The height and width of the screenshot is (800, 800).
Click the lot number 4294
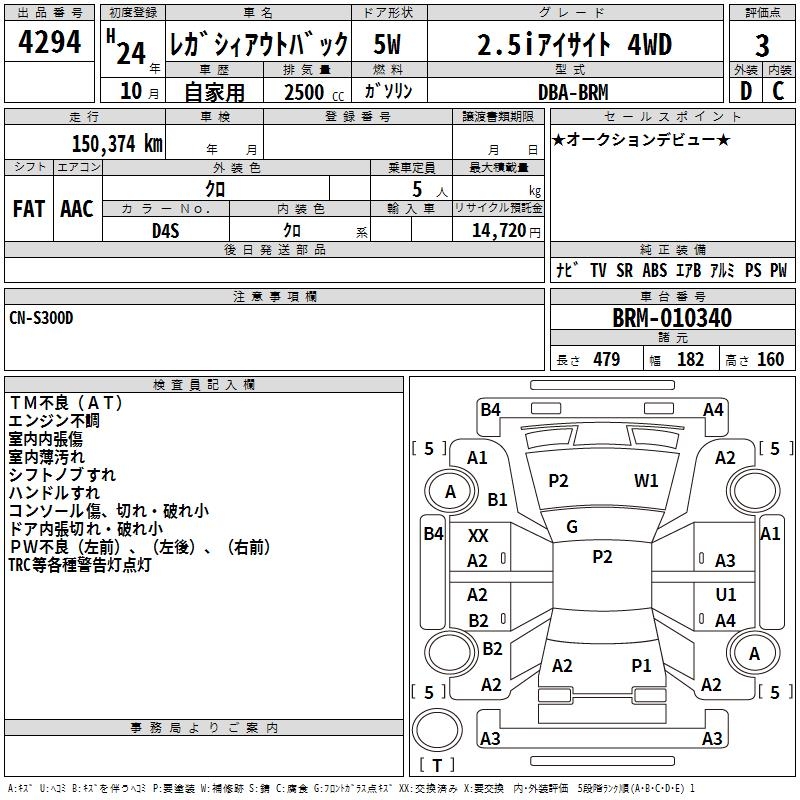pyautogui.click(x=49, y=42)
